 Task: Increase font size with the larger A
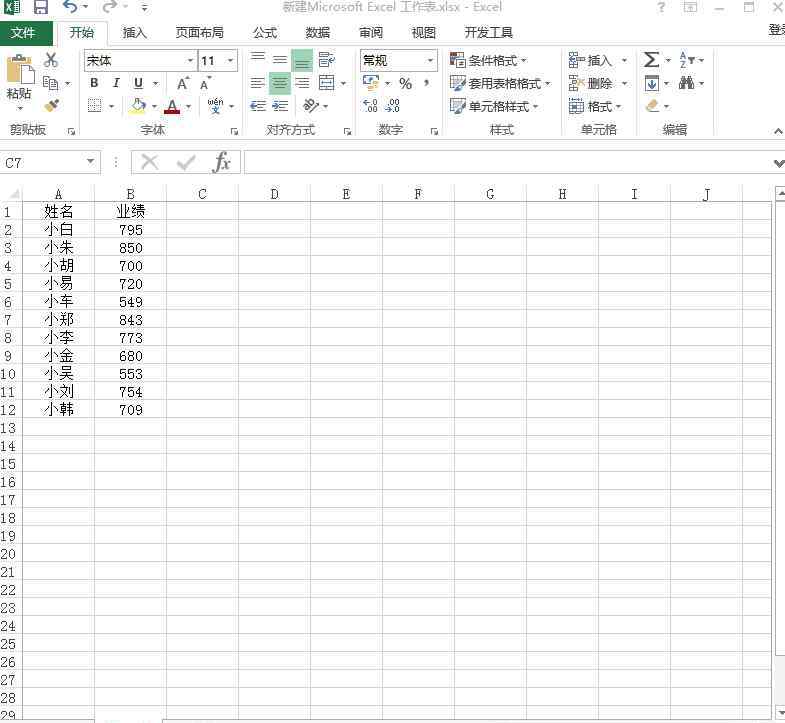183,83
